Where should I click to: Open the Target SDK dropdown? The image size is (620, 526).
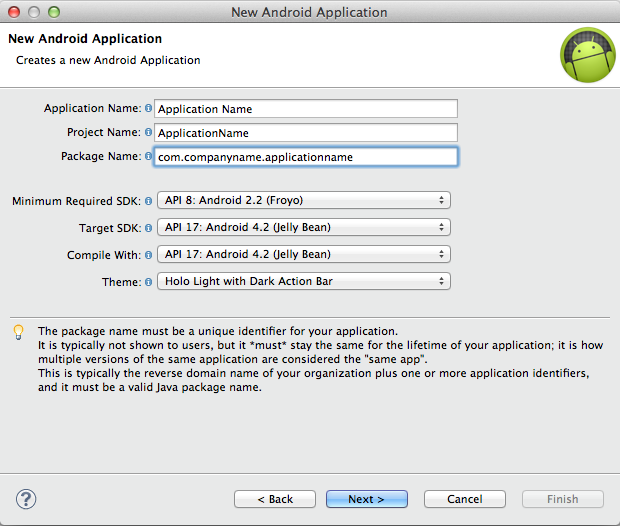click(x=304, y=227)
